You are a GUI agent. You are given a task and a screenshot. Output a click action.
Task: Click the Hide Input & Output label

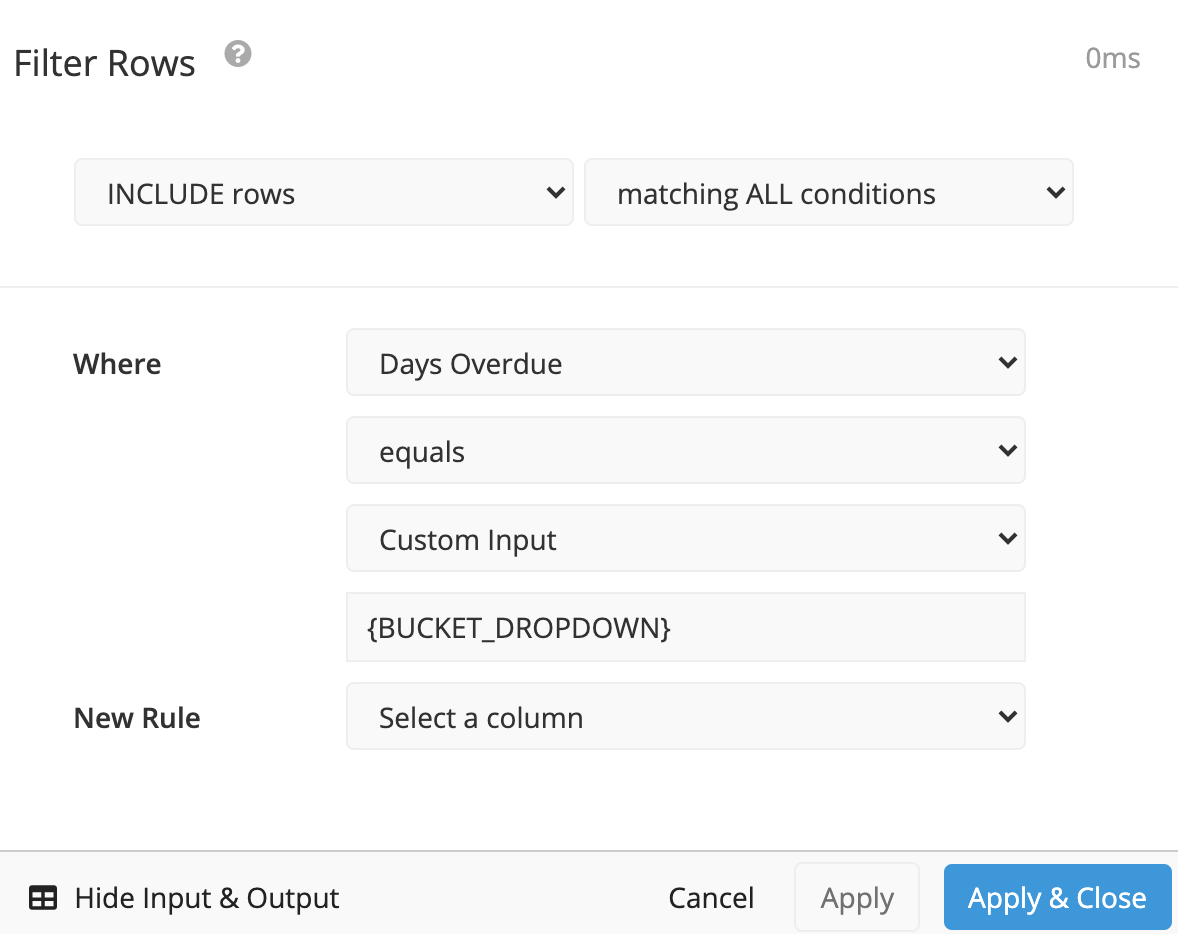click(x=207, y=898)
